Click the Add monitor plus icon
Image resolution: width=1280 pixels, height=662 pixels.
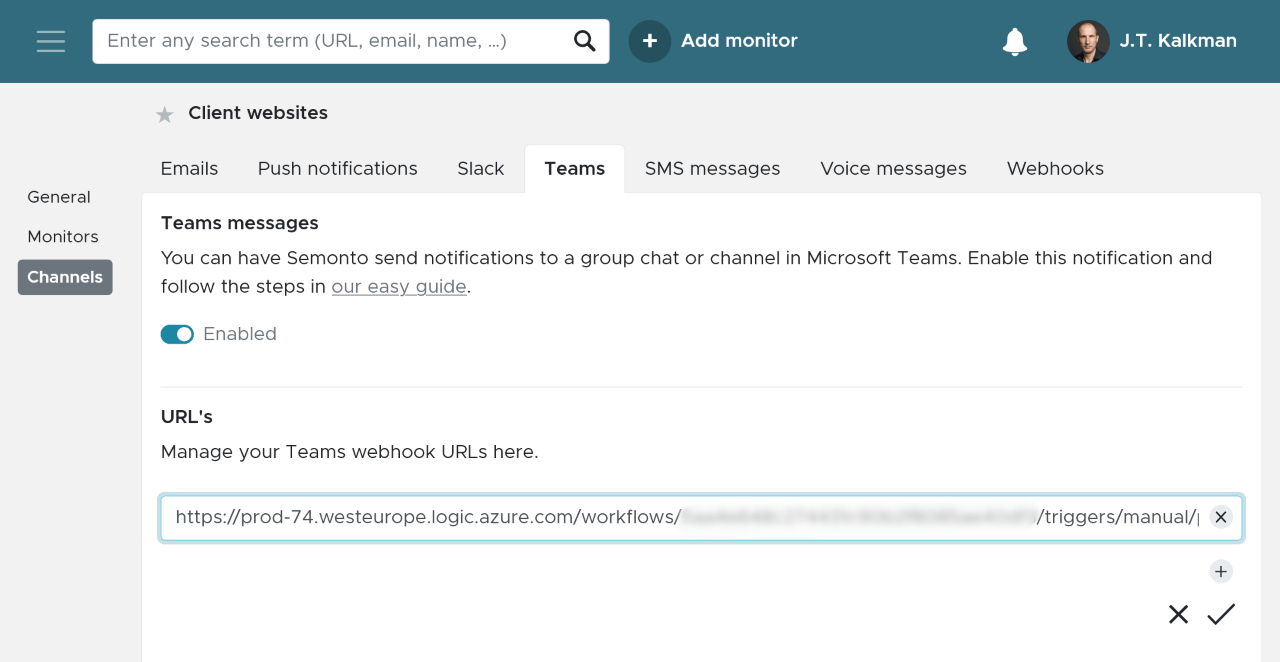[650, 41]
